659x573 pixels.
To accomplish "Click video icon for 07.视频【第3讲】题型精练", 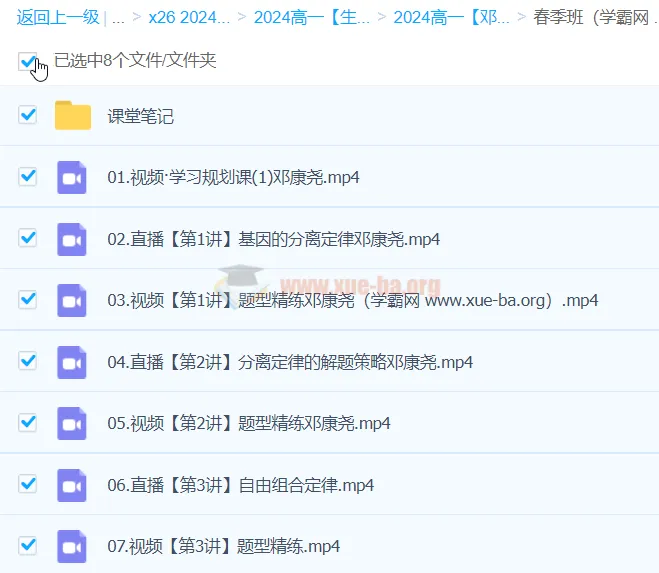I will [72, 546].
